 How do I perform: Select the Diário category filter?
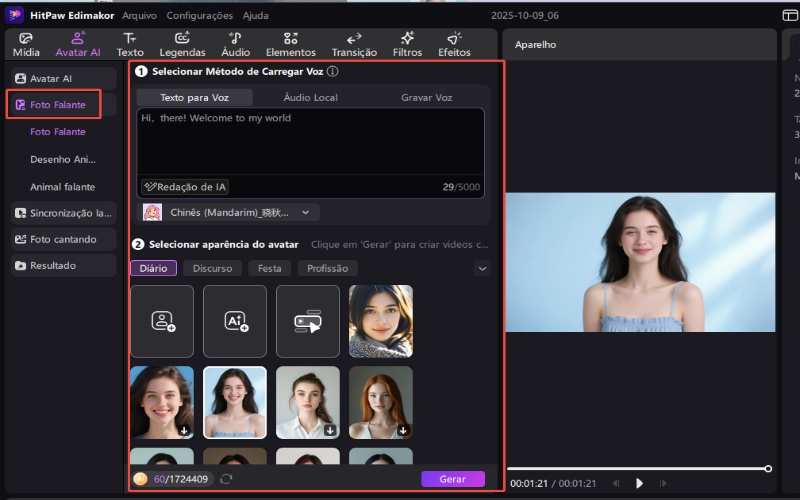click(x=153, y=268)
